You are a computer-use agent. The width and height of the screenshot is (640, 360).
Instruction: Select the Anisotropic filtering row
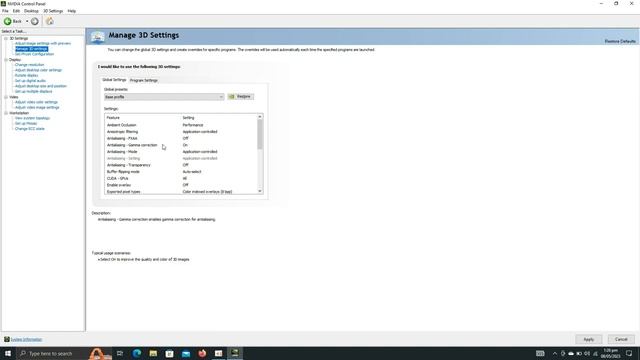point(181,132)
